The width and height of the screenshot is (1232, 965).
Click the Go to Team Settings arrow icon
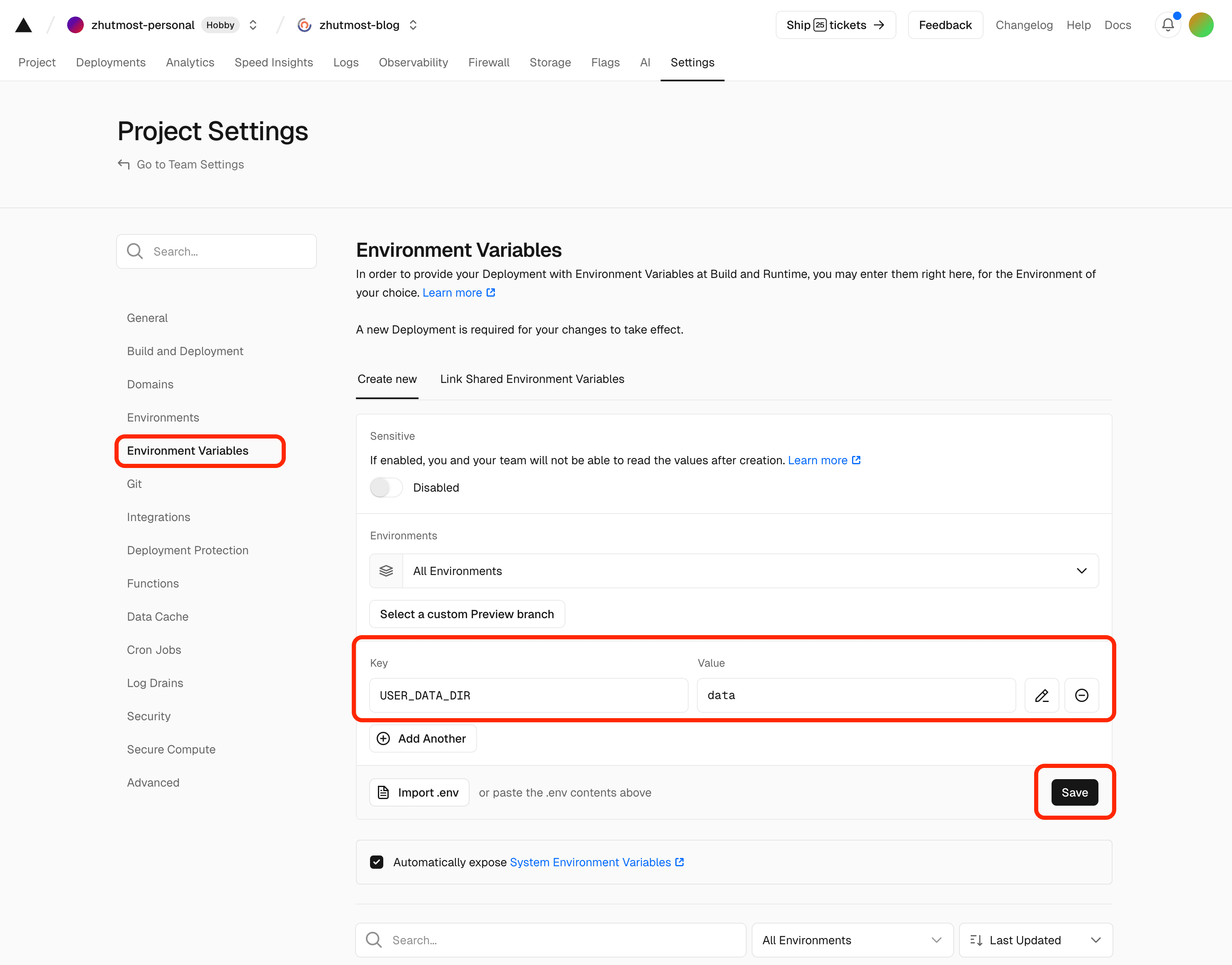point(124,164)
